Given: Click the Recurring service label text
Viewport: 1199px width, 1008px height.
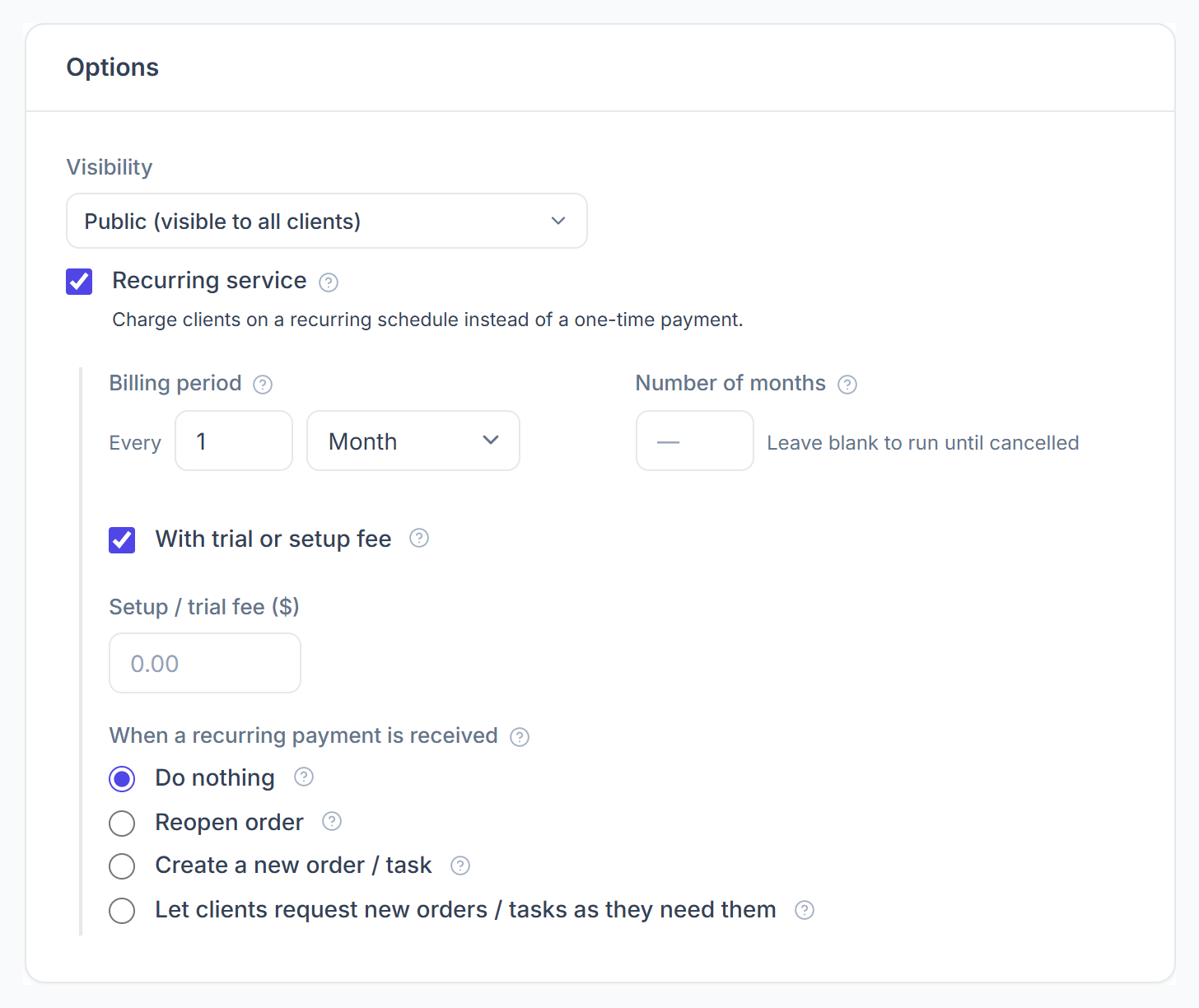Looking at the screenshot, I should (x=209, y=281).
